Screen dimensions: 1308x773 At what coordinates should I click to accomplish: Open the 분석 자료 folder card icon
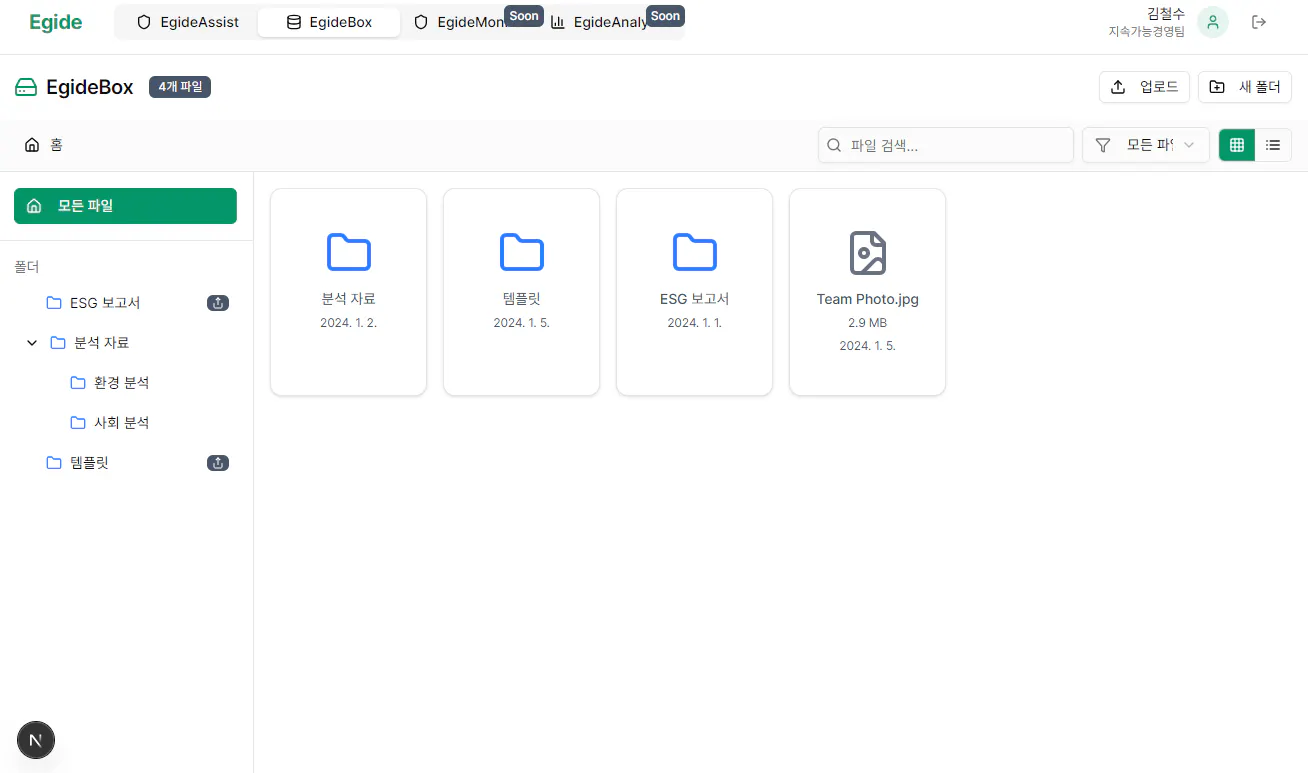(349, 252)
